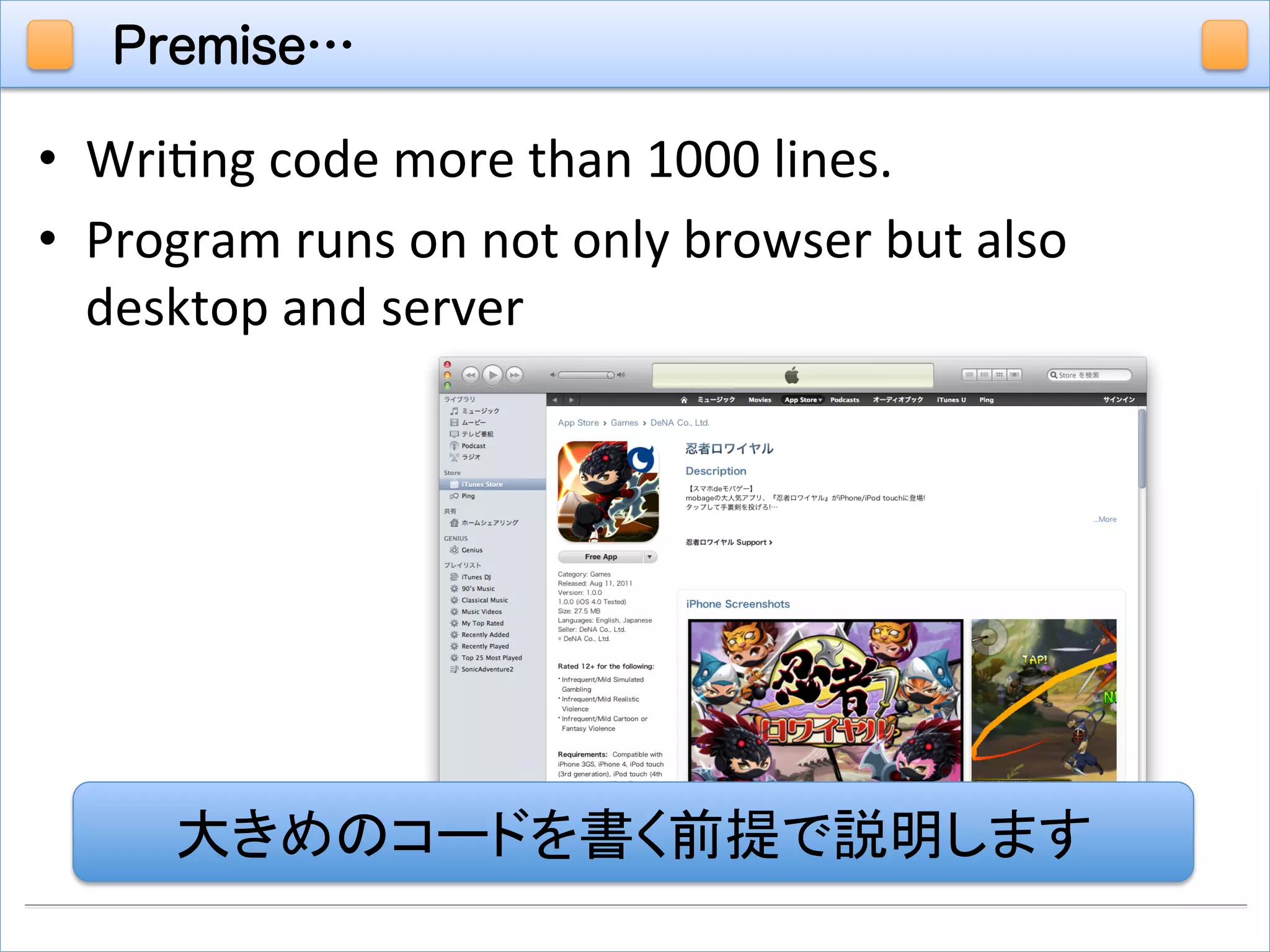The image size is (1270, 952).
Task: Open the Free App dropdown arrow
Action: [650, 557]
